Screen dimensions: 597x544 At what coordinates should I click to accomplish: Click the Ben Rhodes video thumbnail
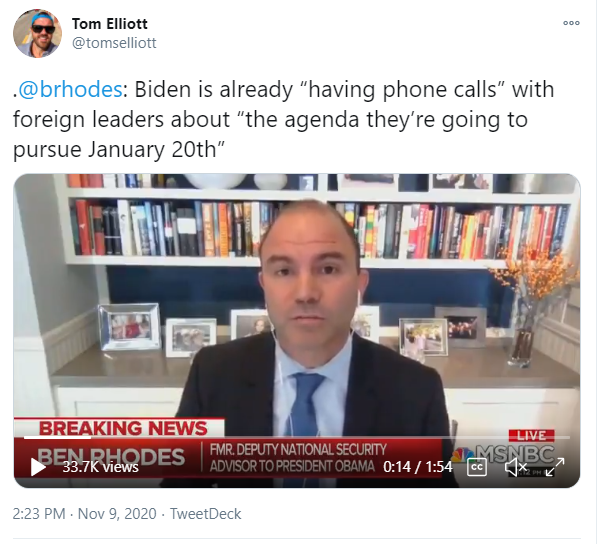[x=297, y=330]
